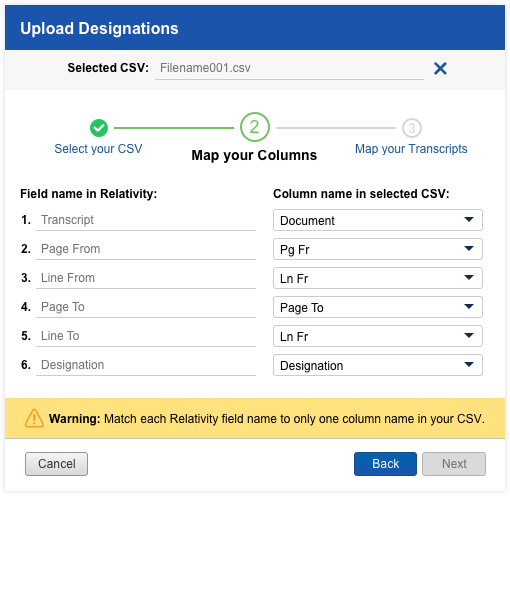Click the Back button
This screenshot has width=510, height=610.
[x=385, y=464]
